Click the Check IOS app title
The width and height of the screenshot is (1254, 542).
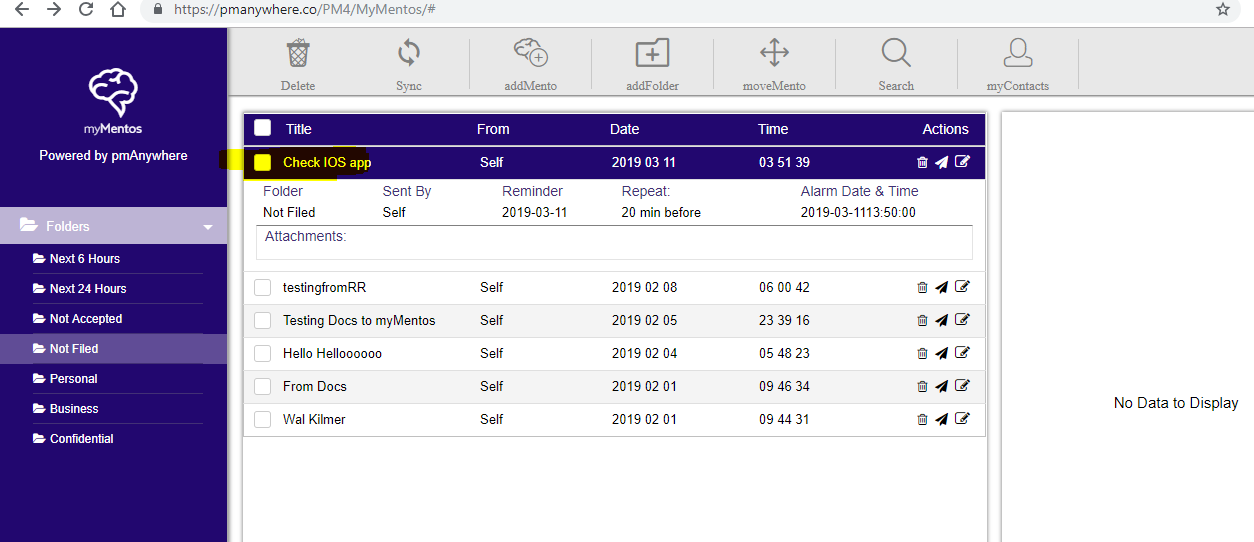(x=327, y=162)
